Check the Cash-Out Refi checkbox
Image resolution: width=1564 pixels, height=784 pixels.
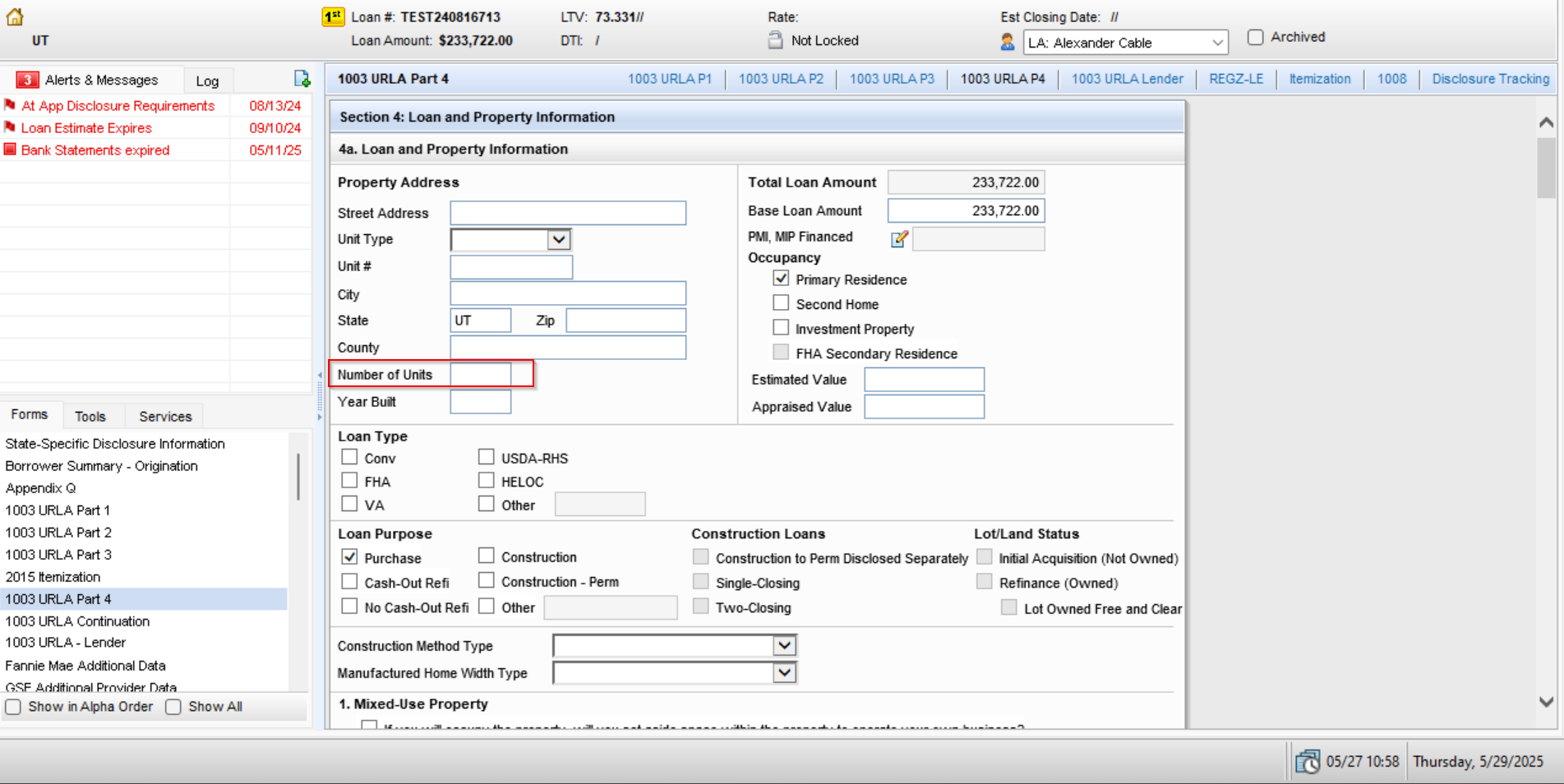(349, 582)
